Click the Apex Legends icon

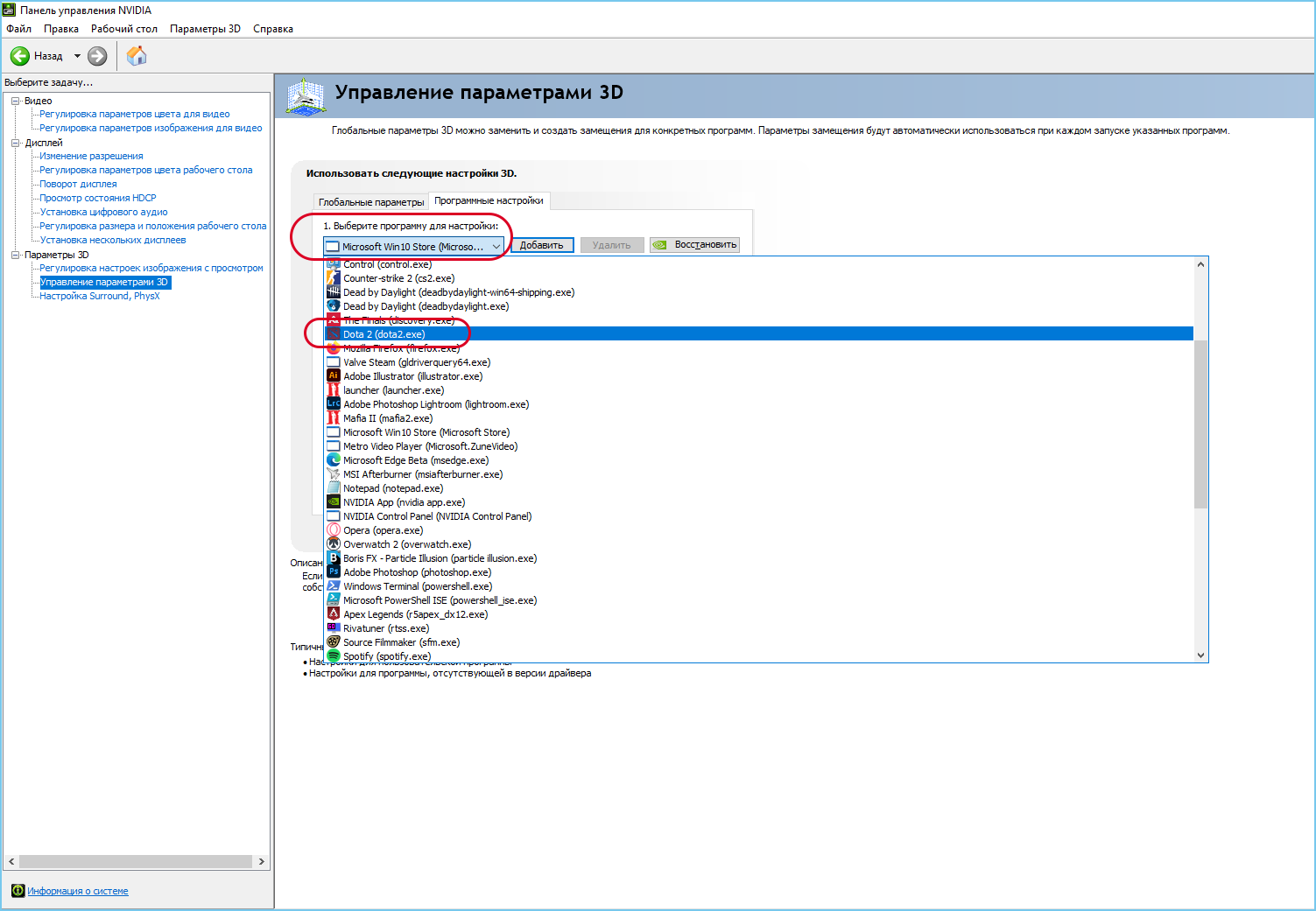333,614
